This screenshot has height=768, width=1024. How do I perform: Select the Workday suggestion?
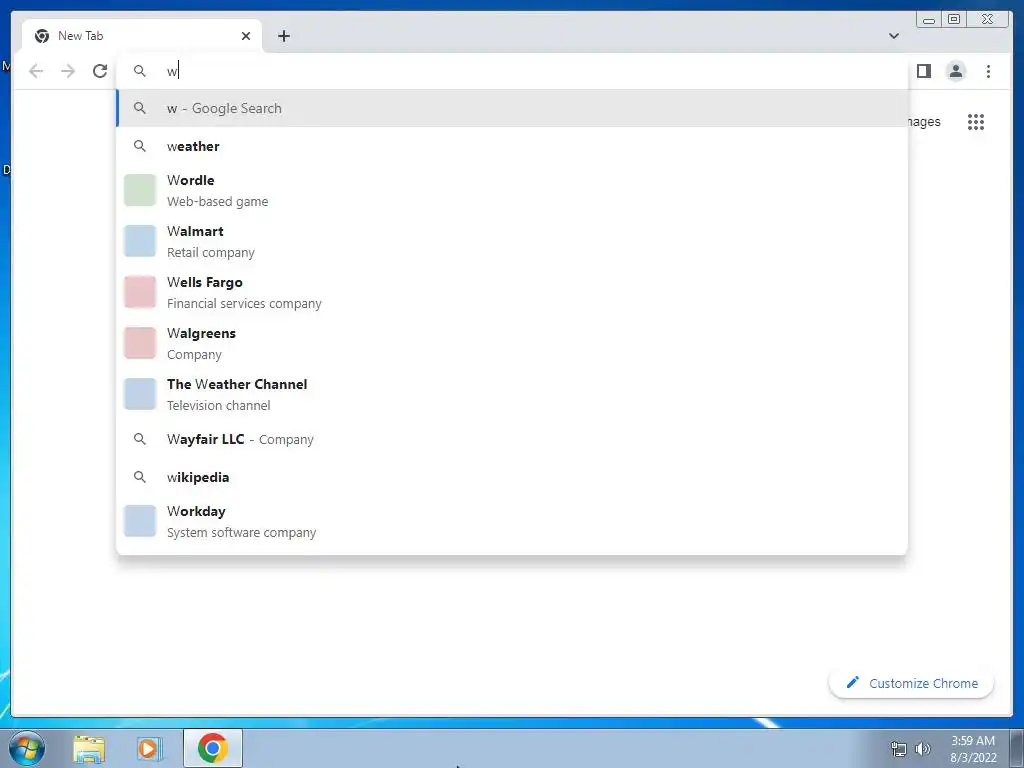513,521
